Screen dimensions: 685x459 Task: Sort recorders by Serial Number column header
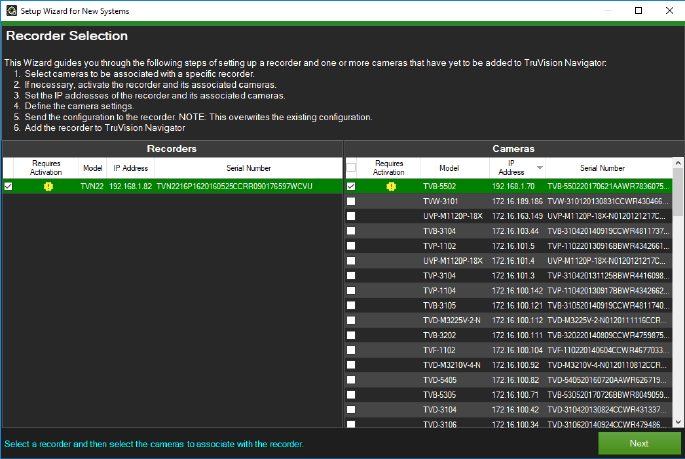pos(248,168)
